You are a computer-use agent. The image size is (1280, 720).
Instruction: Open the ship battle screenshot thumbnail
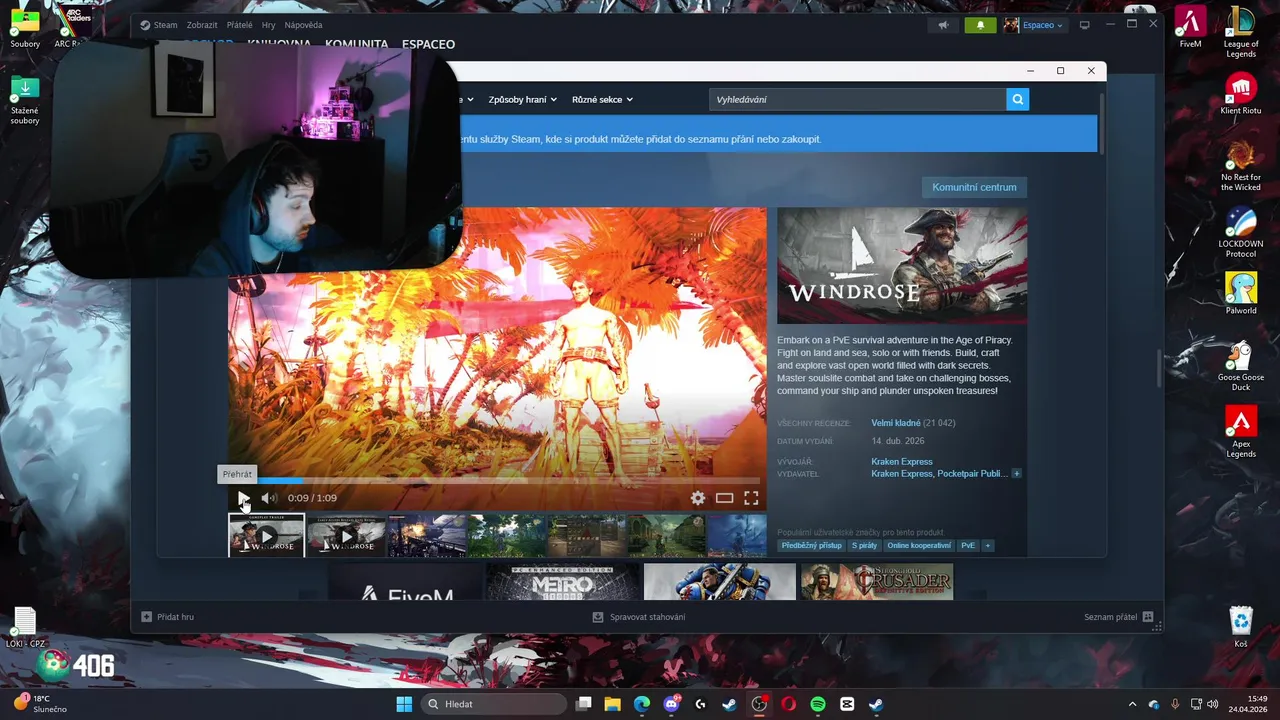point(427,535)
